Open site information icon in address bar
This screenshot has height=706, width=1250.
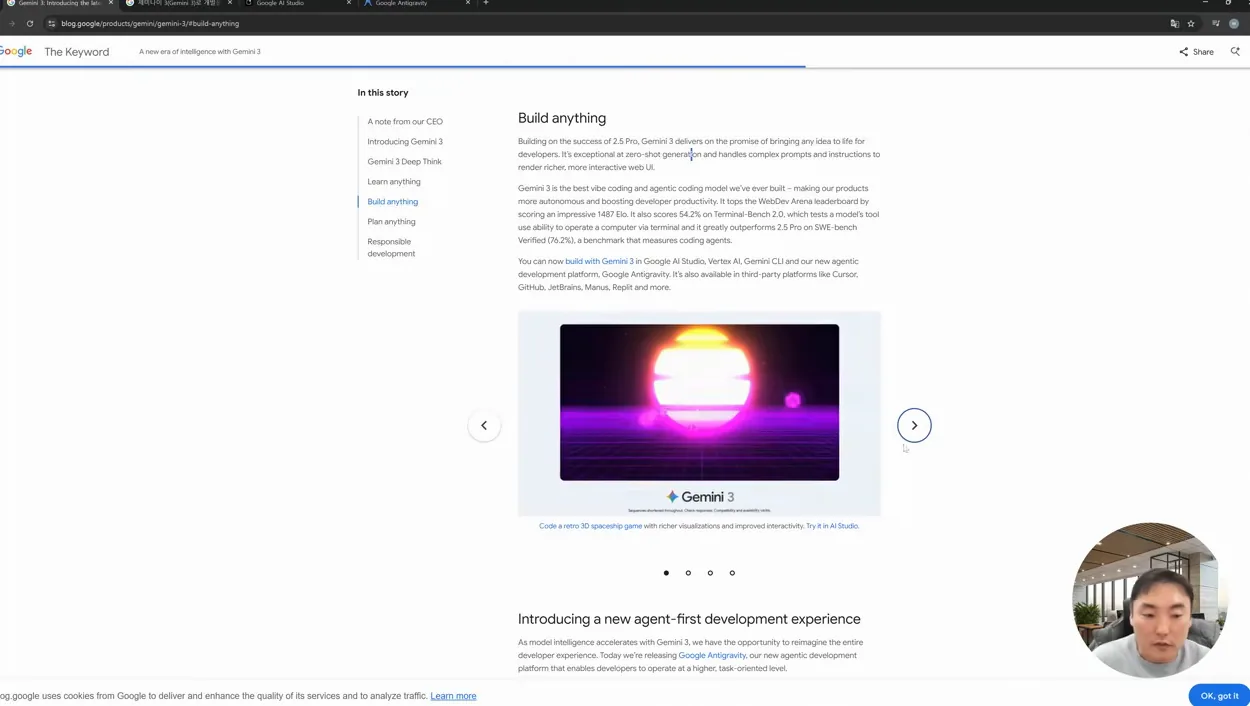pos(51,23)
